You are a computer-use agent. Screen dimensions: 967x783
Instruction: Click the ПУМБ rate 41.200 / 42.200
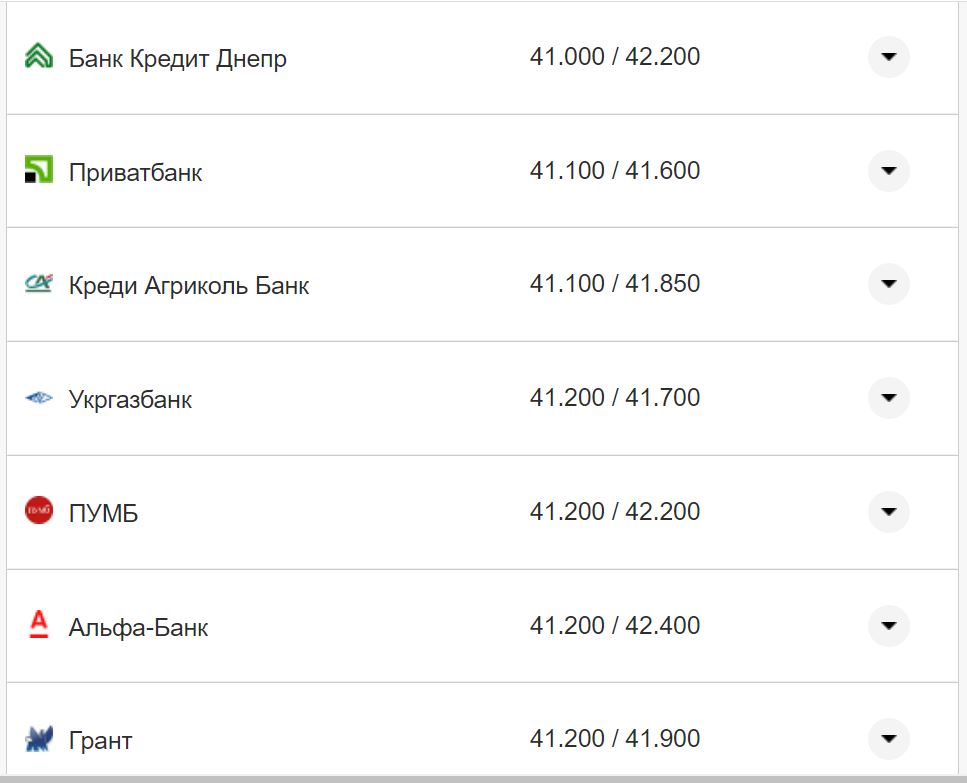tap(614, 512)
